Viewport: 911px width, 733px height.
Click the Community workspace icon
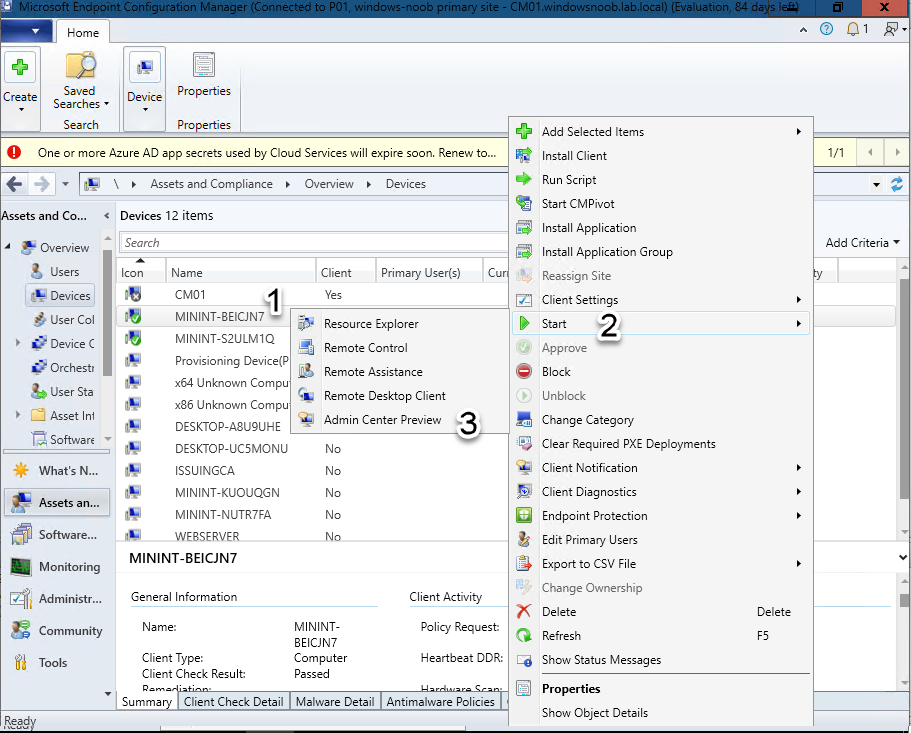click(21, 630)
